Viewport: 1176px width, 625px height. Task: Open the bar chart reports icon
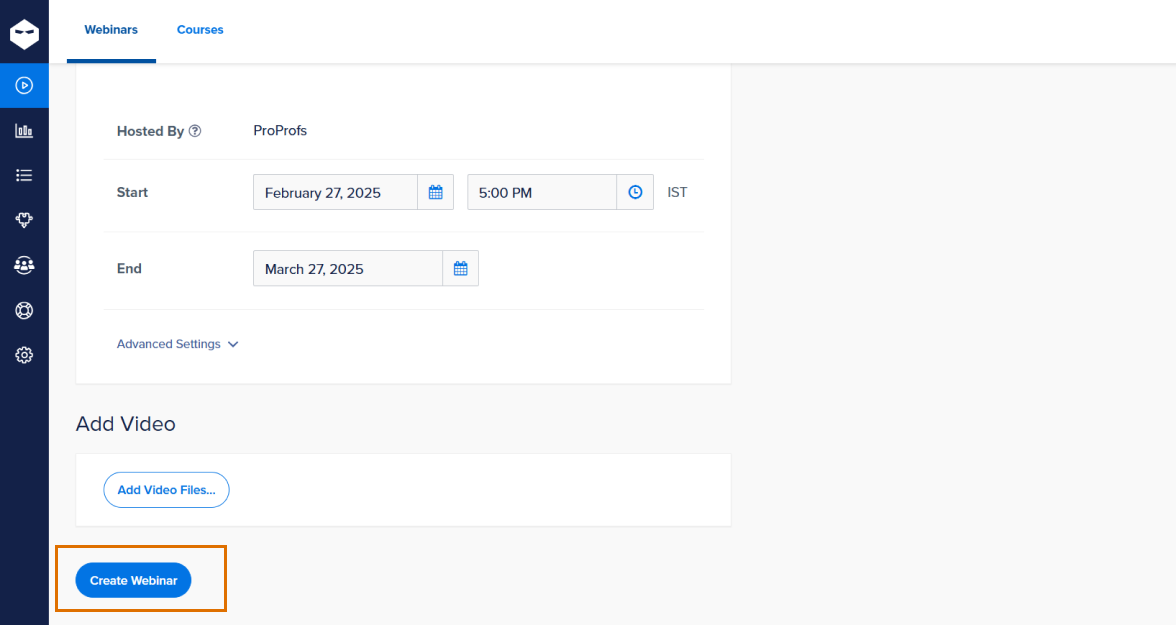pos(24,131)
